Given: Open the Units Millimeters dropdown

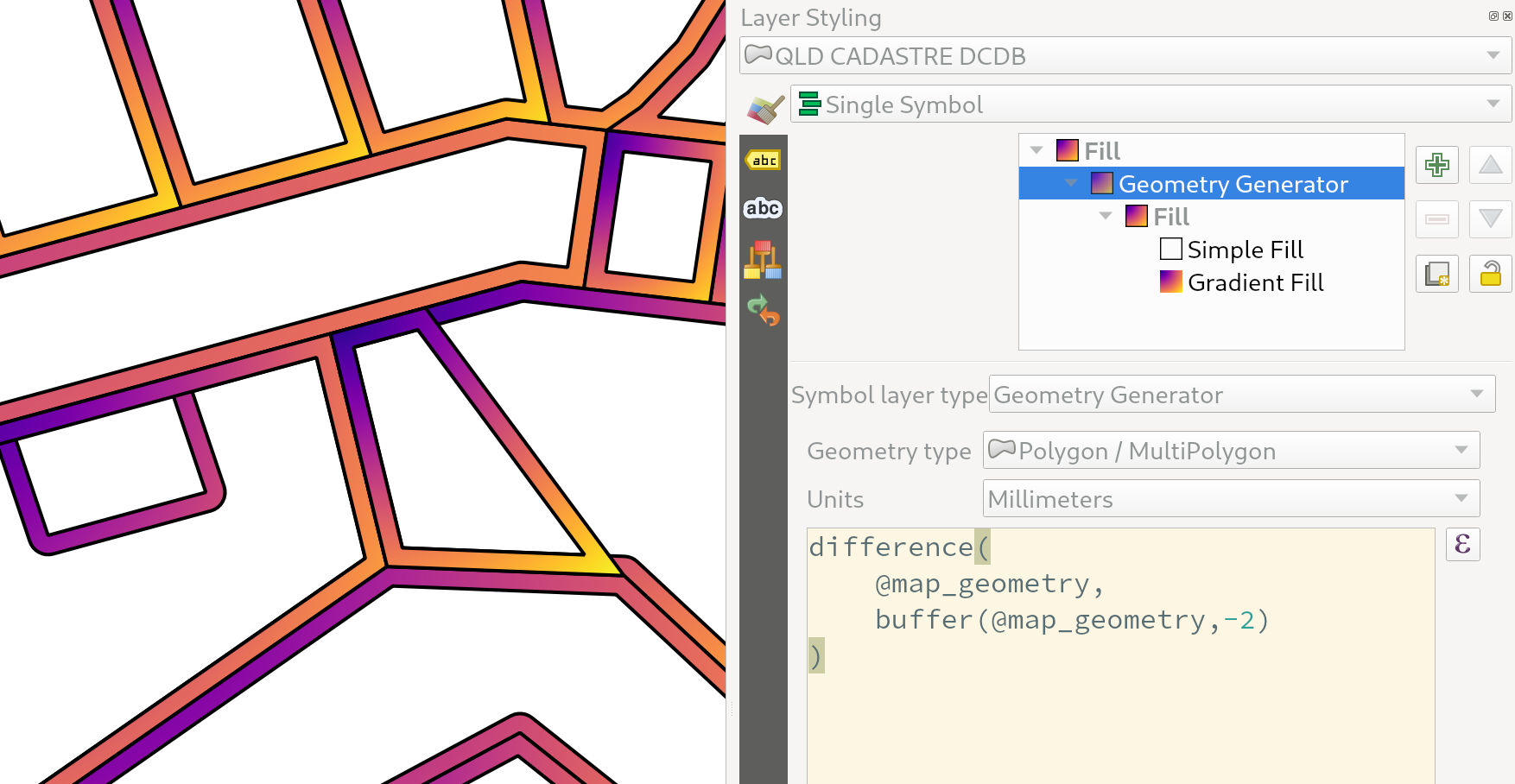Looking at the screenshot, I should (x=1231, y=499).
